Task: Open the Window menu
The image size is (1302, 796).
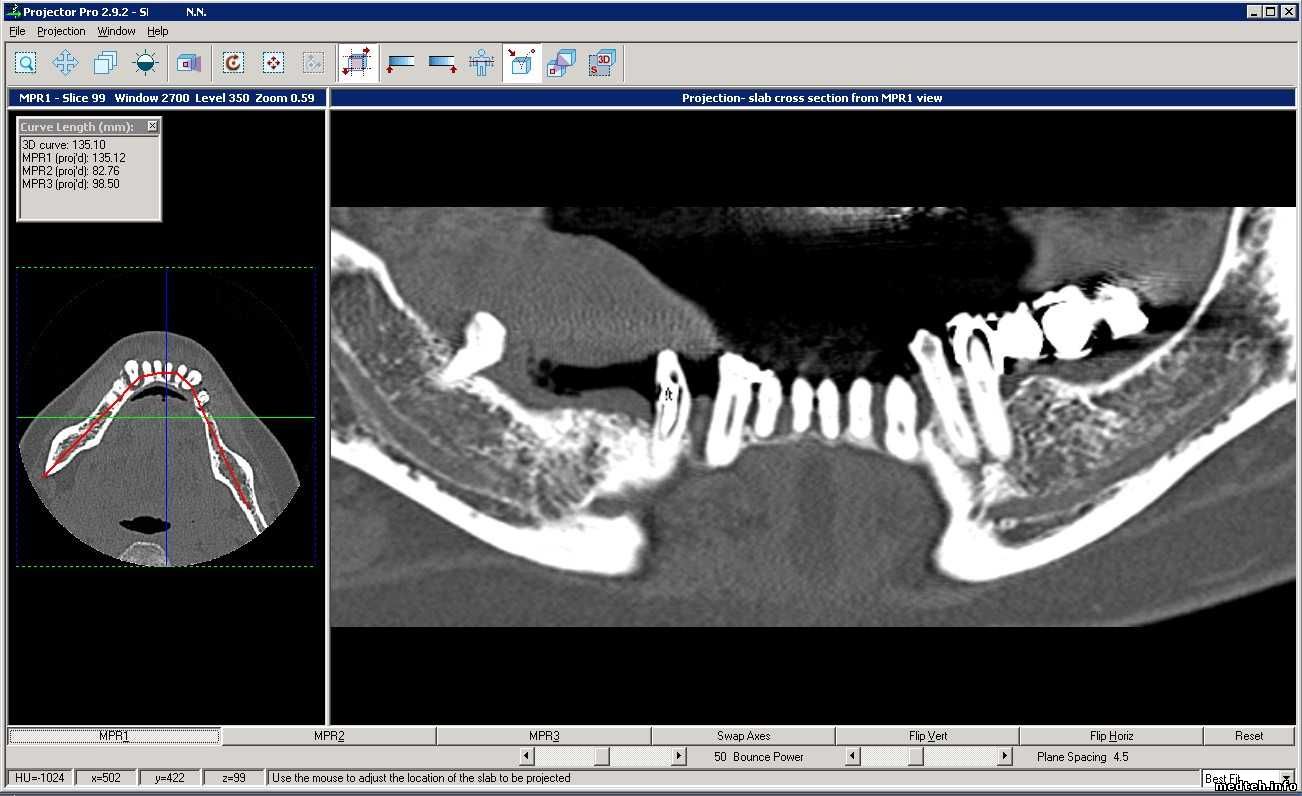Action: [x=116, y=31]
